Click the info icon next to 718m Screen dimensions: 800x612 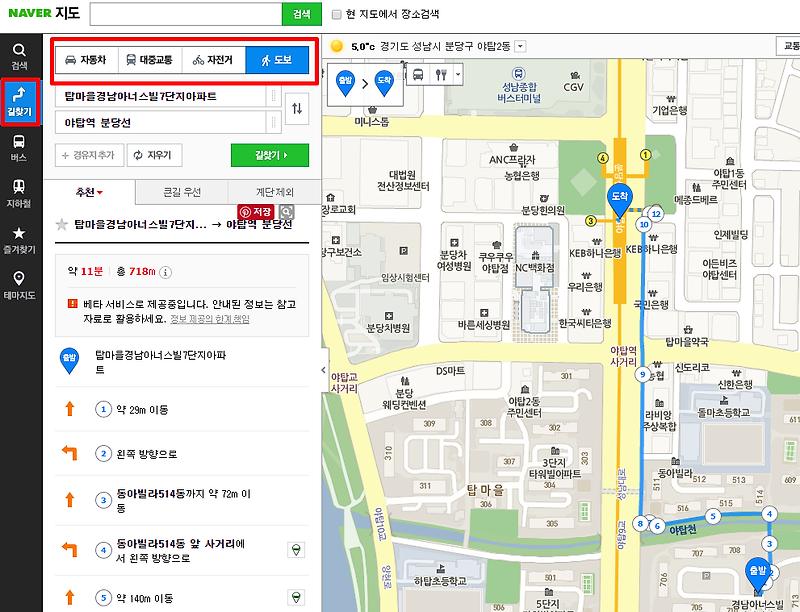(165, 272)
